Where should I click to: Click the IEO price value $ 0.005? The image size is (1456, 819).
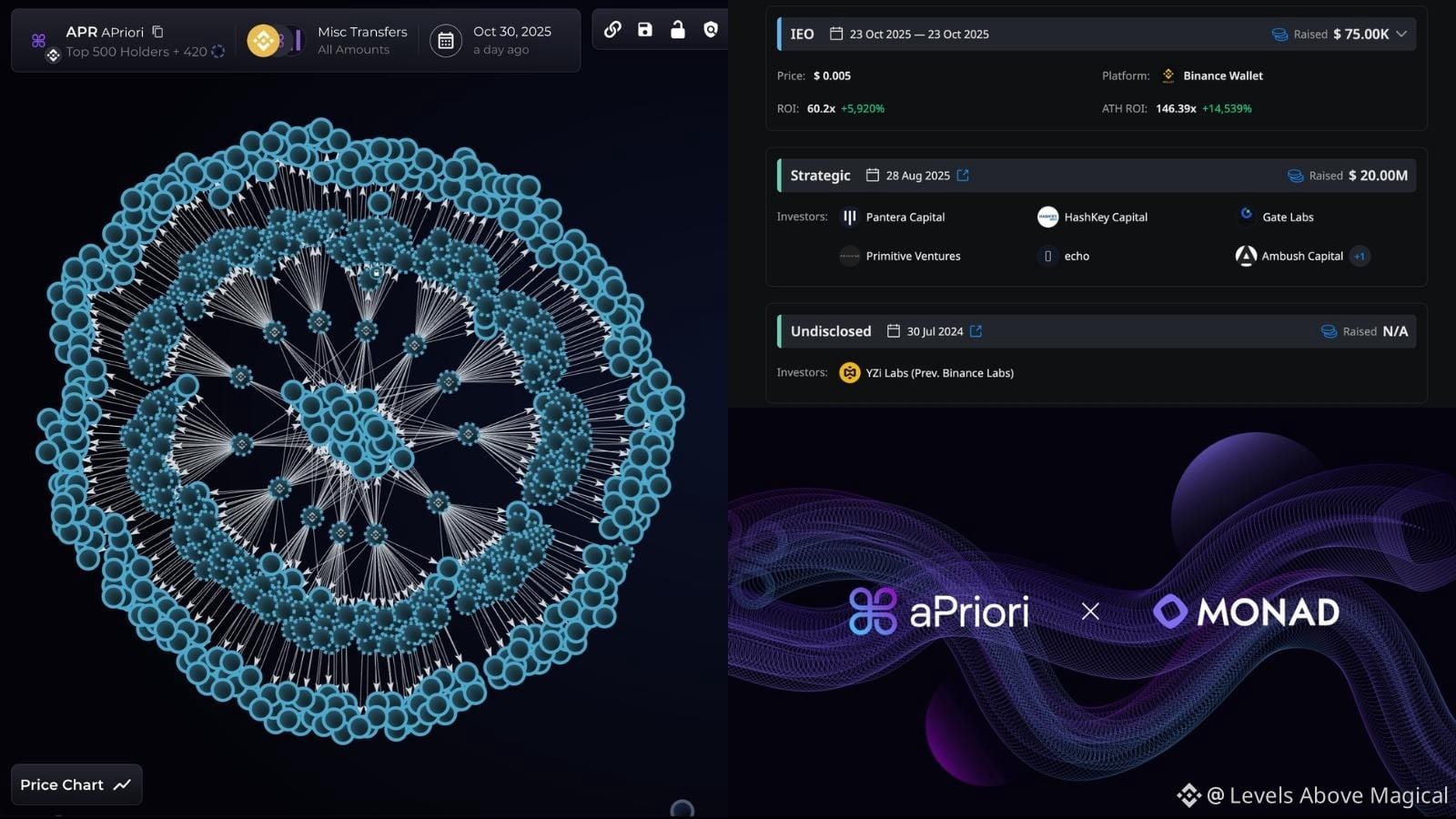click(x=832, y=76)
